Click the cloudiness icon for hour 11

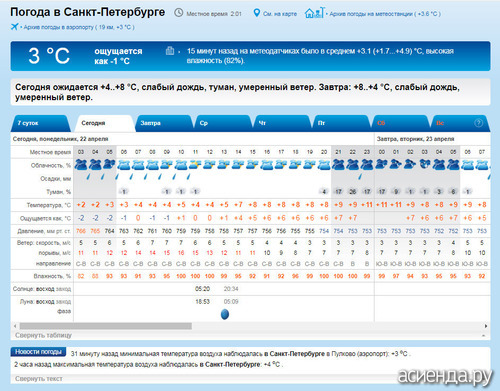(195, 165)
